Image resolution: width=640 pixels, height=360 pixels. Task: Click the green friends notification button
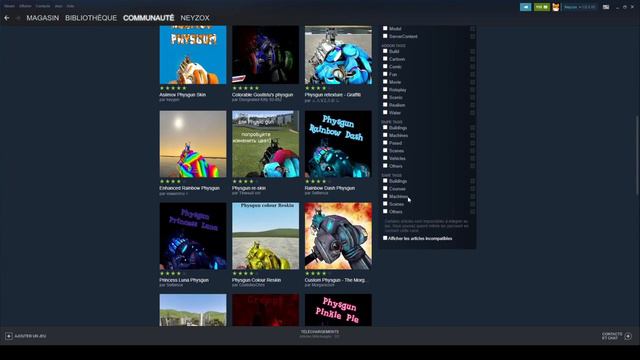[542, 7]
